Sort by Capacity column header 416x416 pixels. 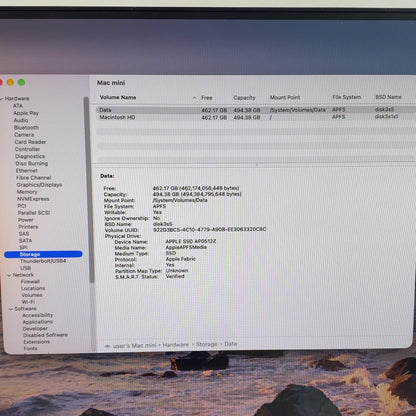(x=244, y=98)
